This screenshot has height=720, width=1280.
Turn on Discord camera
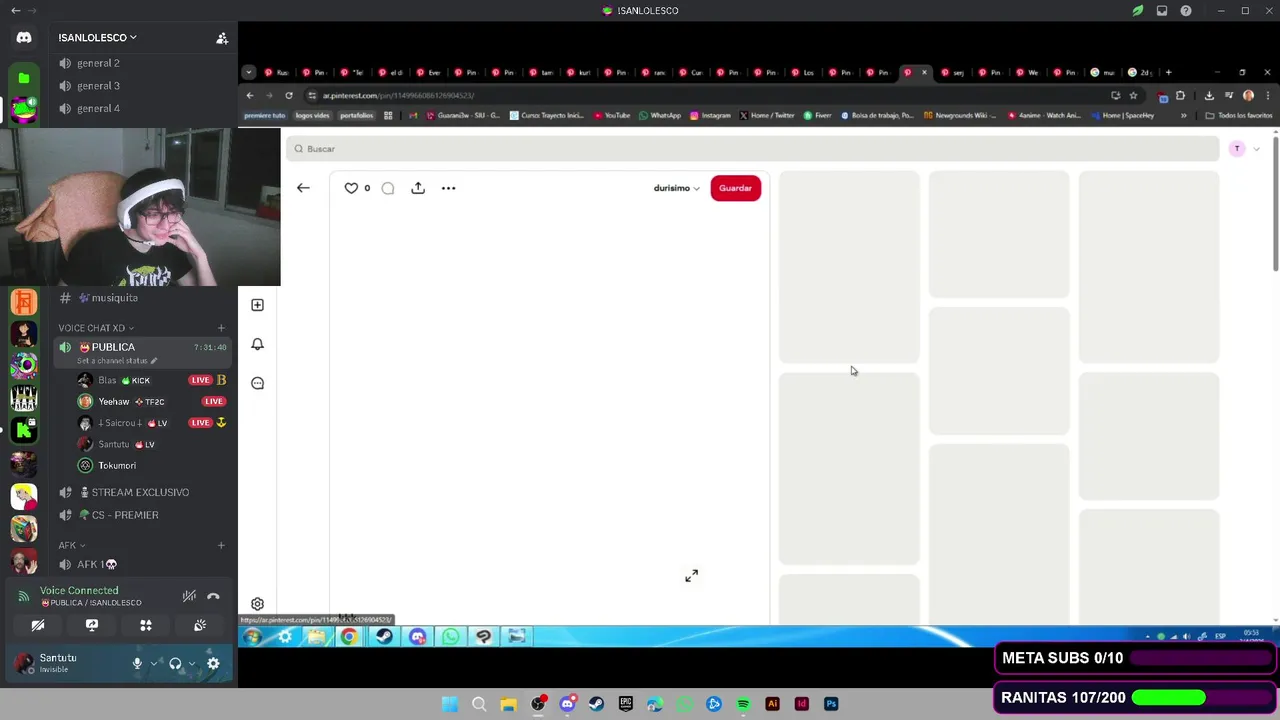pyautogui.click(x=37, y=625)
